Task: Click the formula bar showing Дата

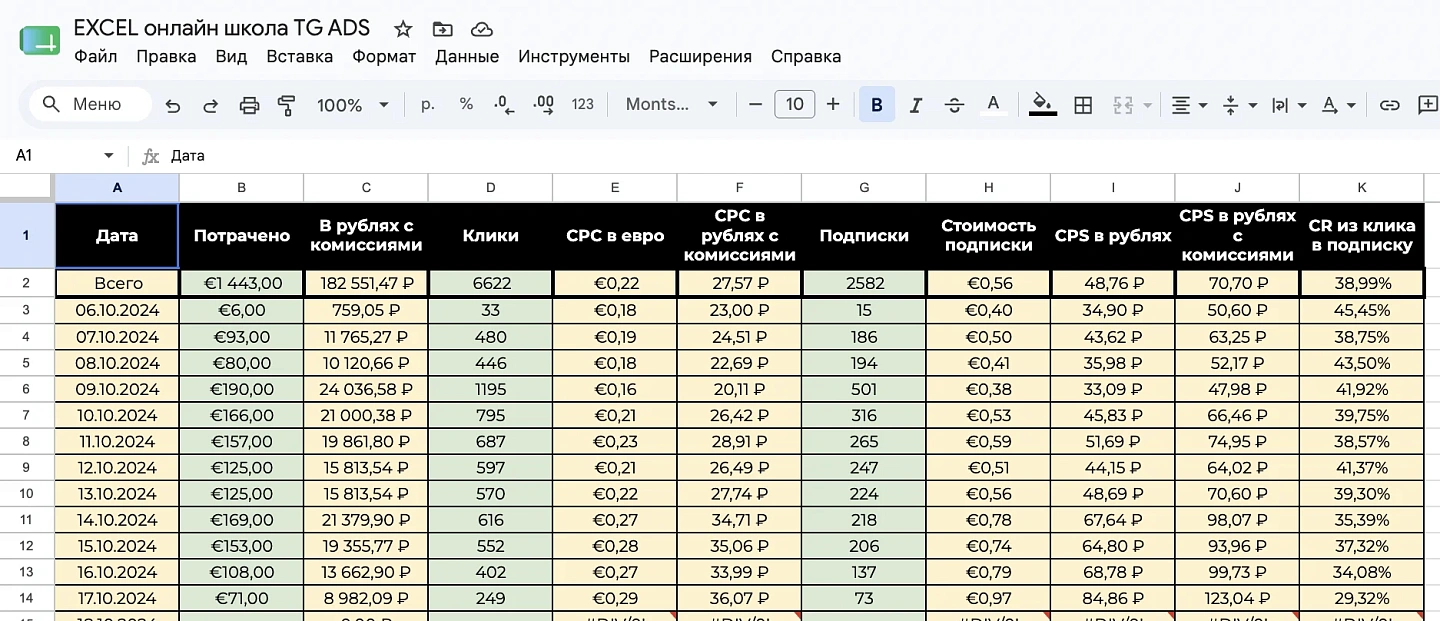Action: coord(800,156)
